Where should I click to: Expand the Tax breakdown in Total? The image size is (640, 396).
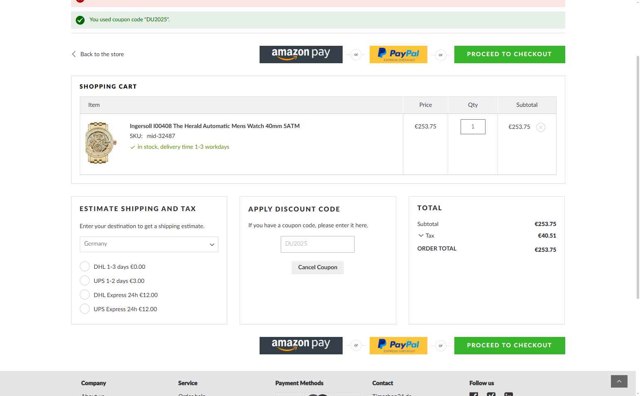(x=421, y=236)
